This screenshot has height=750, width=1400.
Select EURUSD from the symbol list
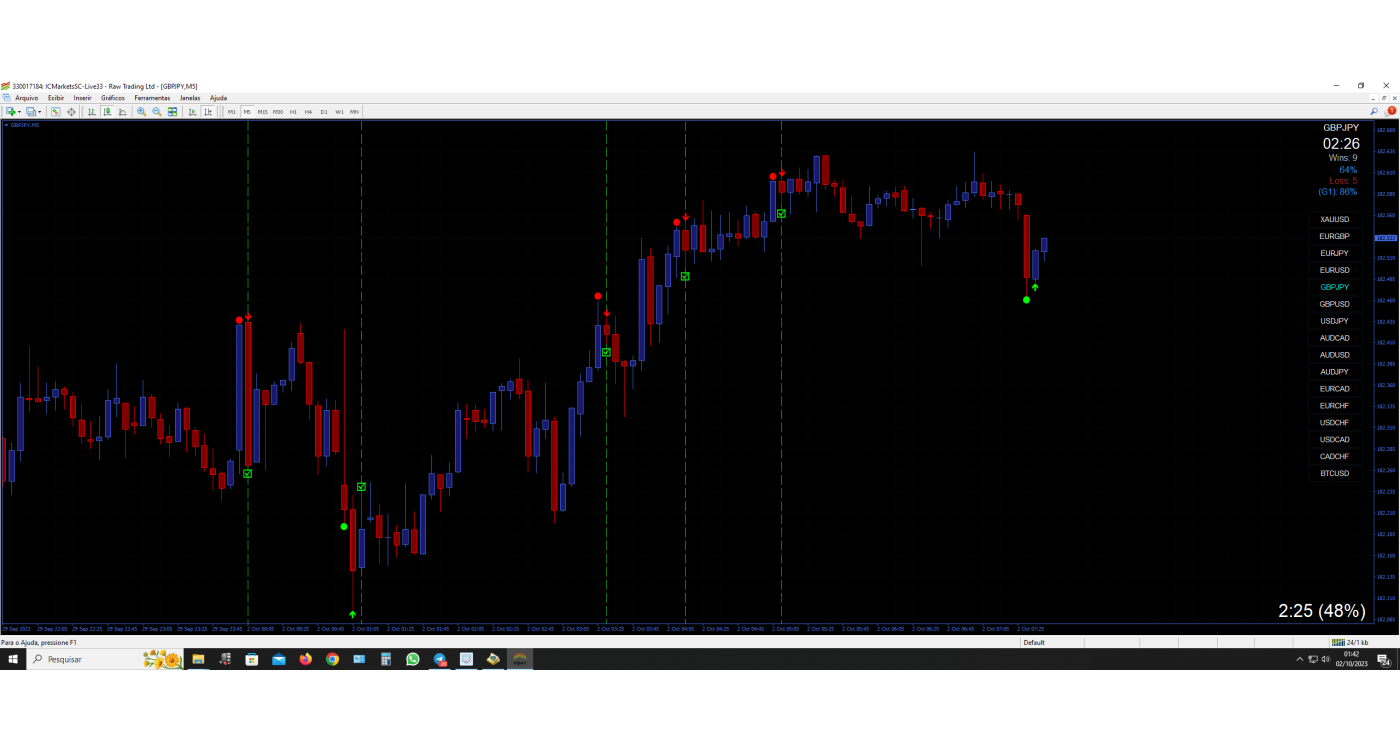coord(1334,270)
